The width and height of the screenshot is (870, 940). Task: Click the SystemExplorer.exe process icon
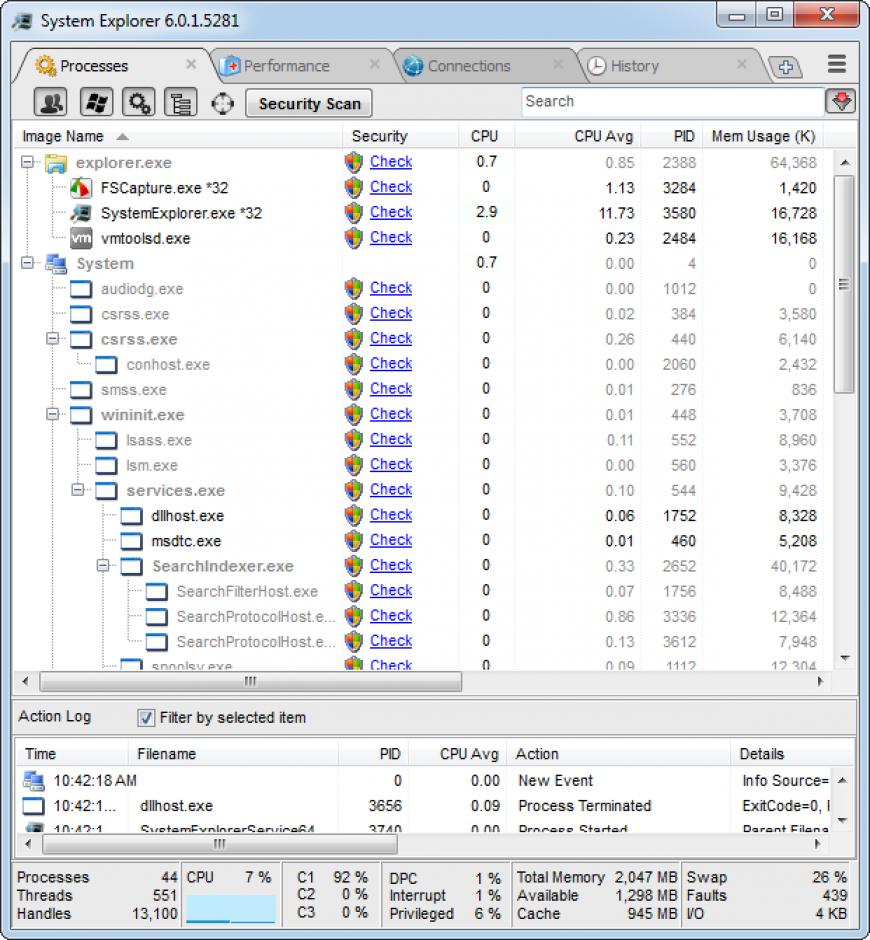click(x=81, y=213)
